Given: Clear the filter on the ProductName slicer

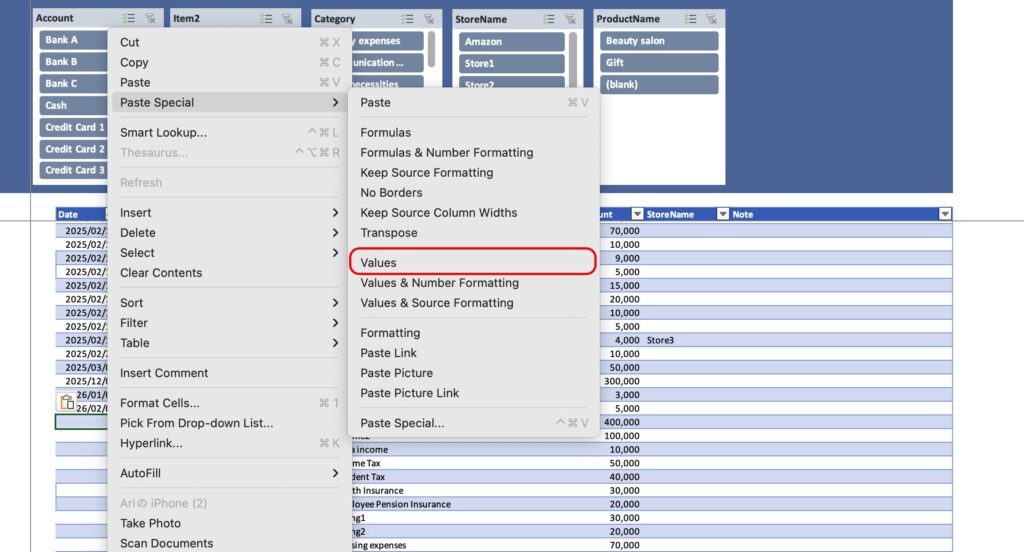Looking at the screenshot, I should point(712,18).
